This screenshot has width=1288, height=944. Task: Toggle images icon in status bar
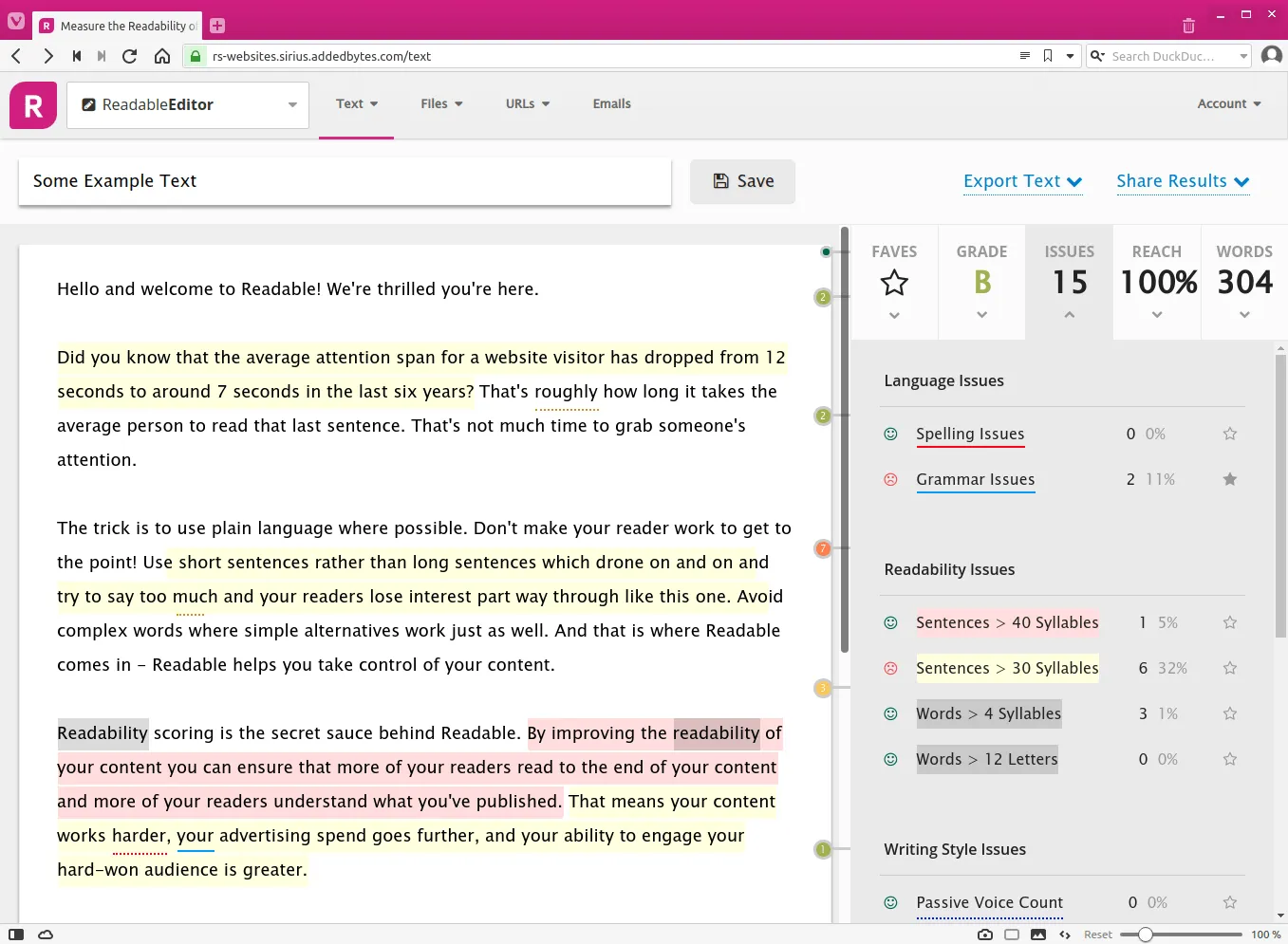(1038, 935)
